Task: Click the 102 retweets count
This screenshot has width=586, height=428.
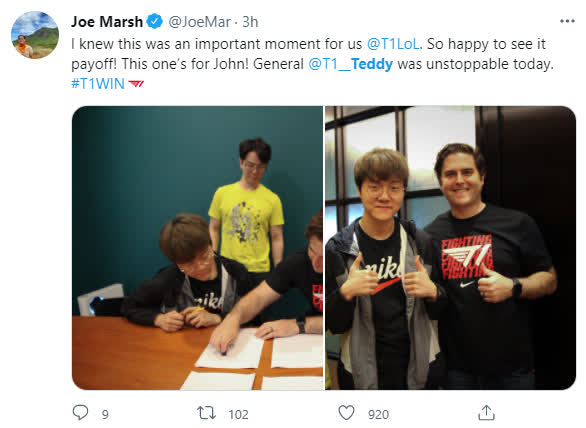Action: (x=238, y=414)
